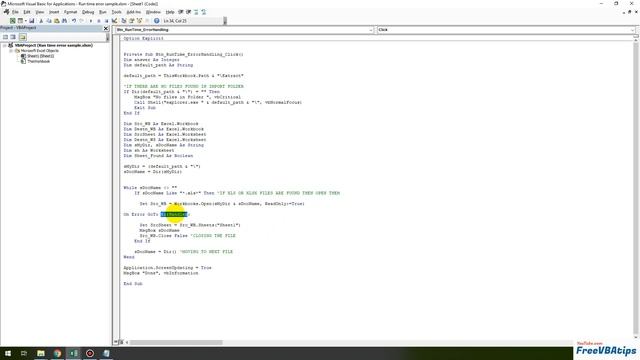This screenshot has height=360, width=640.
Task: Open the screen recorder taskbar icon
Action: pyautogui.click(x=90, y=353)
